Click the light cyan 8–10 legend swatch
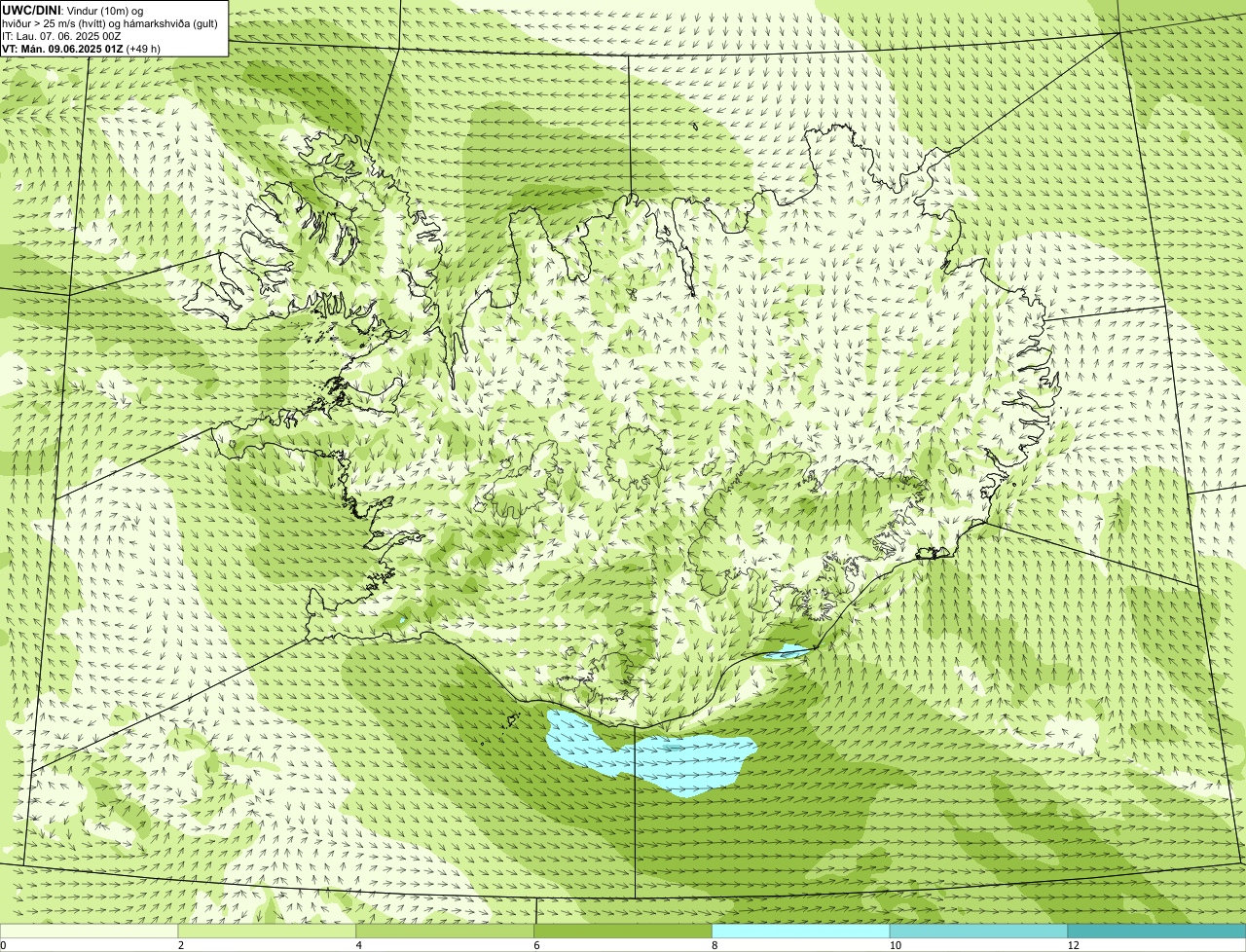1246x952 pixels. coord(801,931)
